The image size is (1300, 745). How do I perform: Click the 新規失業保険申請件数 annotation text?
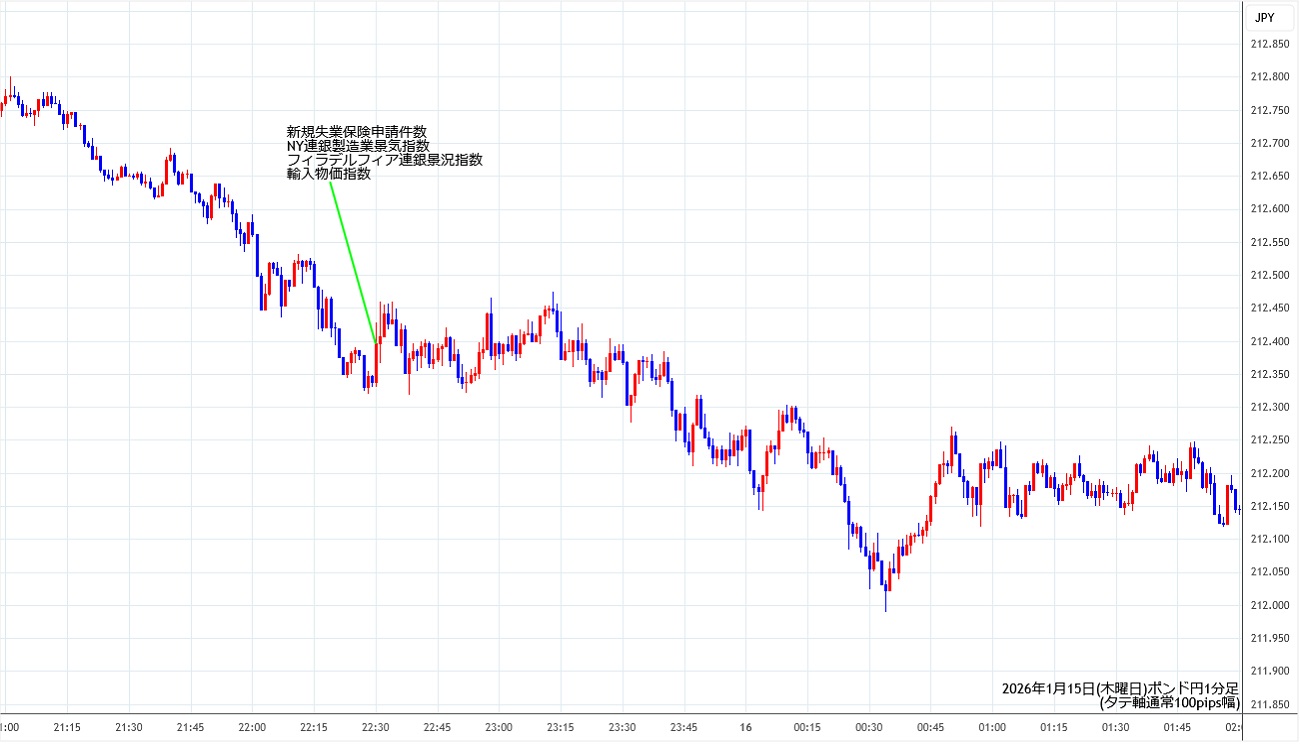tap(357, 132)
